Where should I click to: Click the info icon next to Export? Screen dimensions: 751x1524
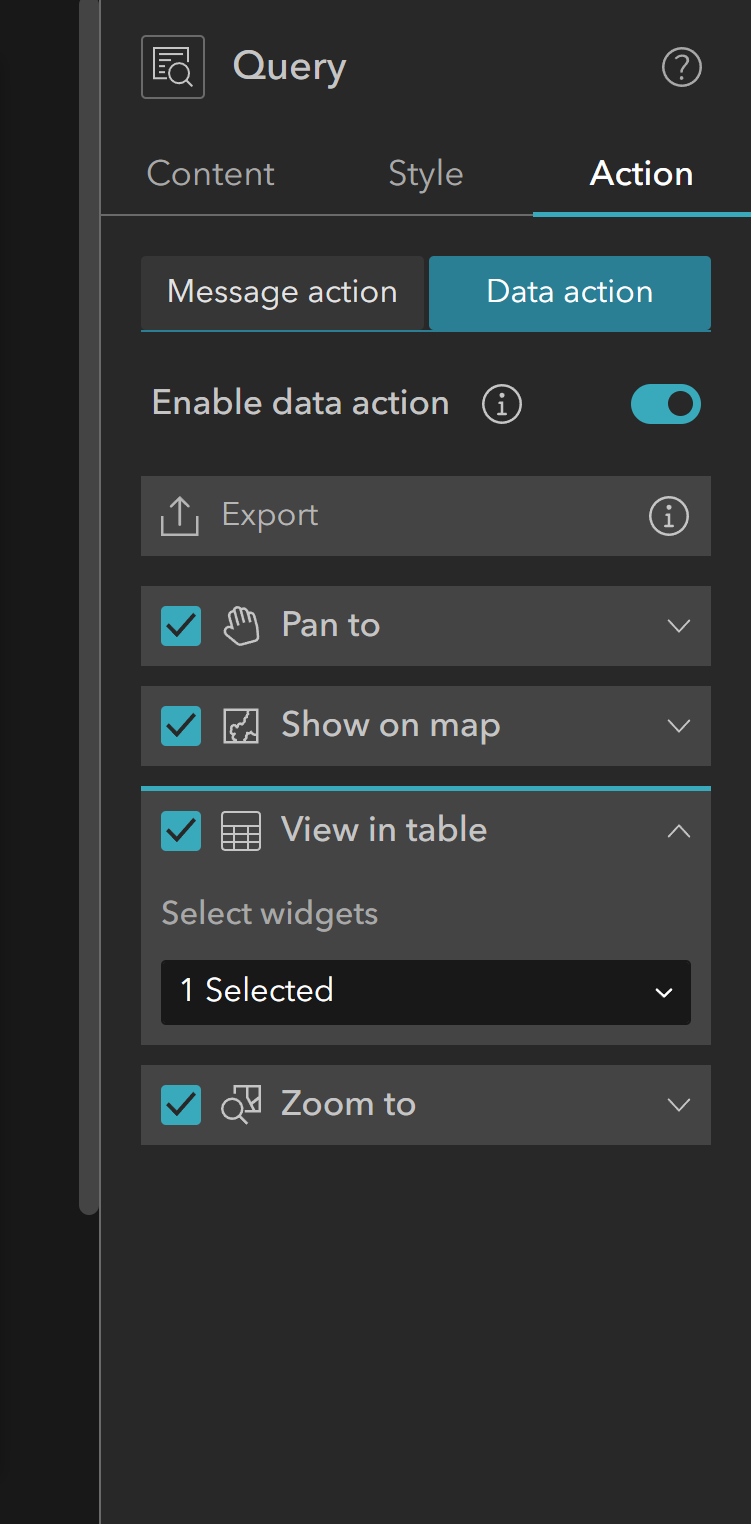(x=668, y=516)
